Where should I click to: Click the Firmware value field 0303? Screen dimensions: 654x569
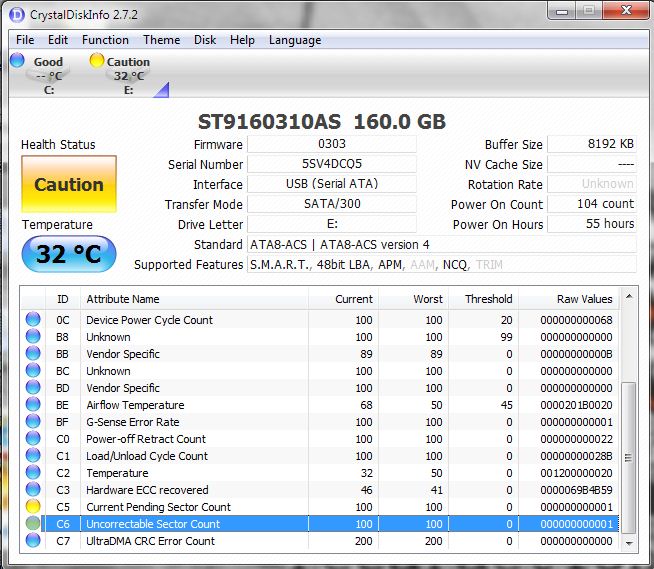pyautogui.click(x=332, y=144)
